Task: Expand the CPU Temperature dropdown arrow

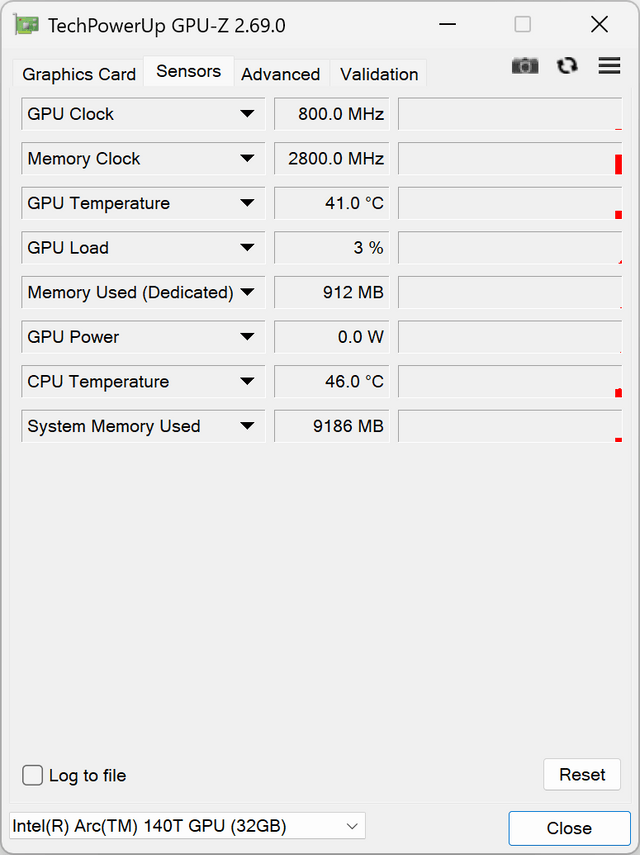Action: 247,382
